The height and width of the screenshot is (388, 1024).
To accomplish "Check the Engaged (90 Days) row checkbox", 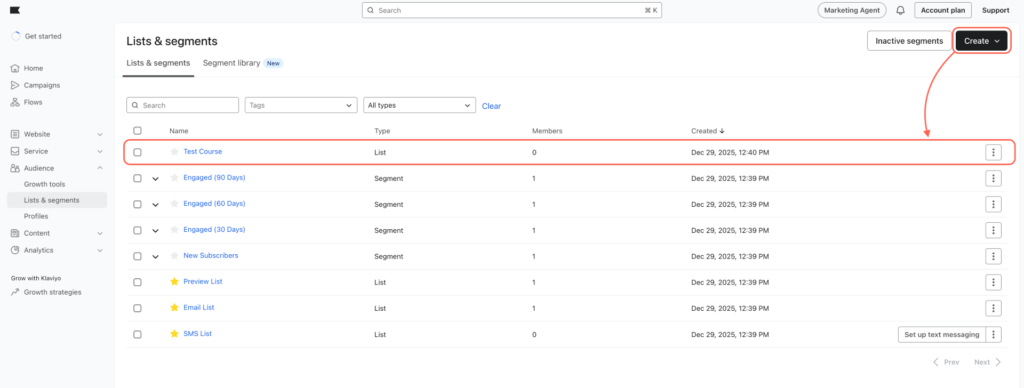I will (137, 178).
